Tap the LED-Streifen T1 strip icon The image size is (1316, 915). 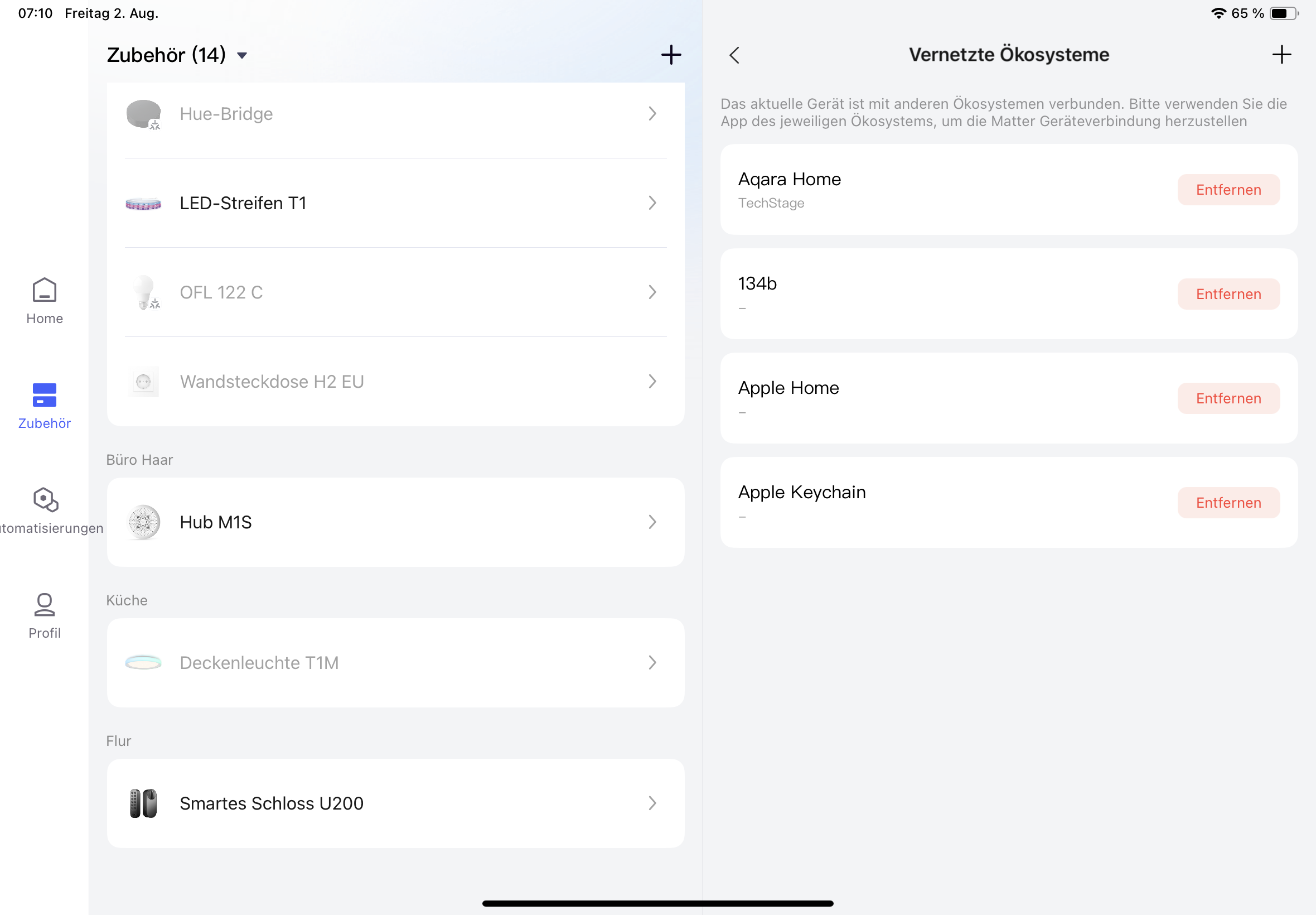(x=143, y=204)
